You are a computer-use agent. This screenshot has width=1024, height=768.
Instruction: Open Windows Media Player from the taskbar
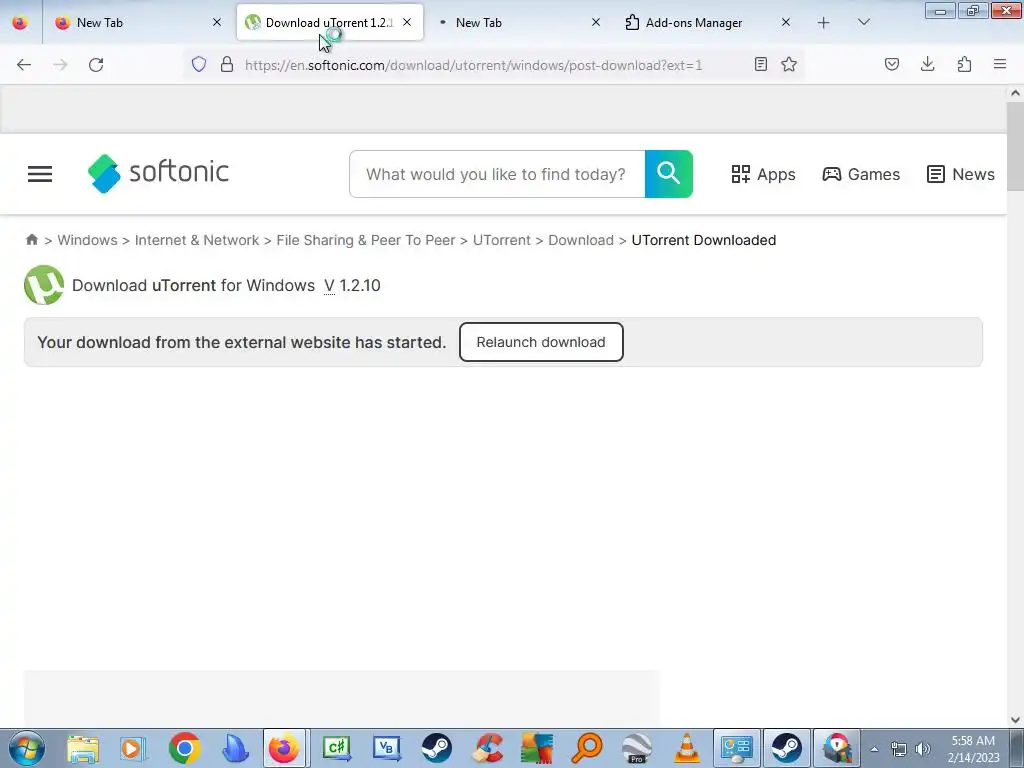click(133, 748)
